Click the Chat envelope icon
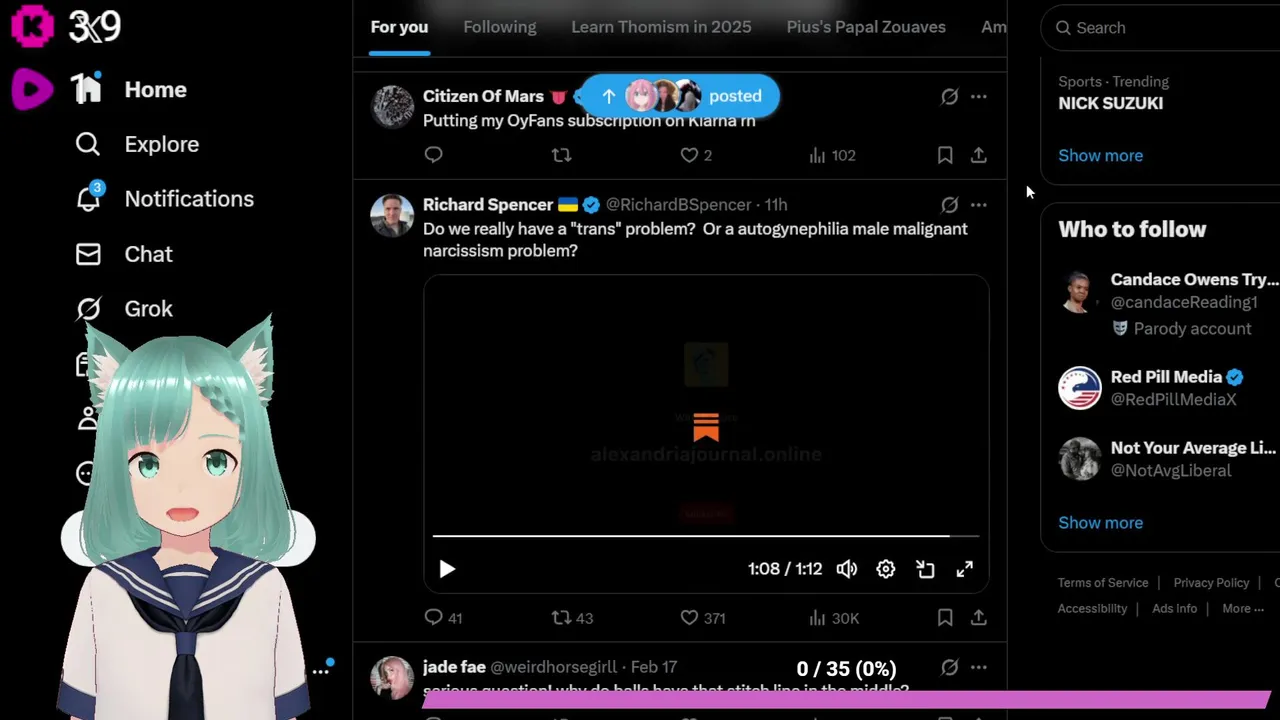Image resolution: width=1280 pixels, height=720 pixels. point(88,254)
